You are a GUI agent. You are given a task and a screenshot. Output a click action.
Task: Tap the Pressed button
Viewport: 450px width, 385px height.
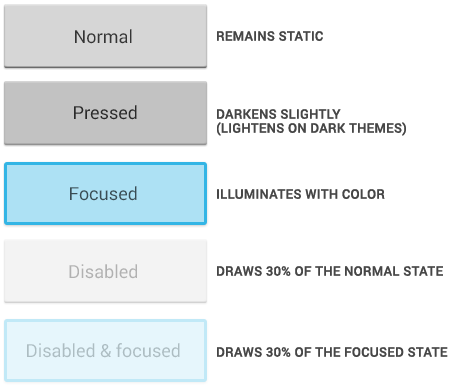[x=105, y=113]
